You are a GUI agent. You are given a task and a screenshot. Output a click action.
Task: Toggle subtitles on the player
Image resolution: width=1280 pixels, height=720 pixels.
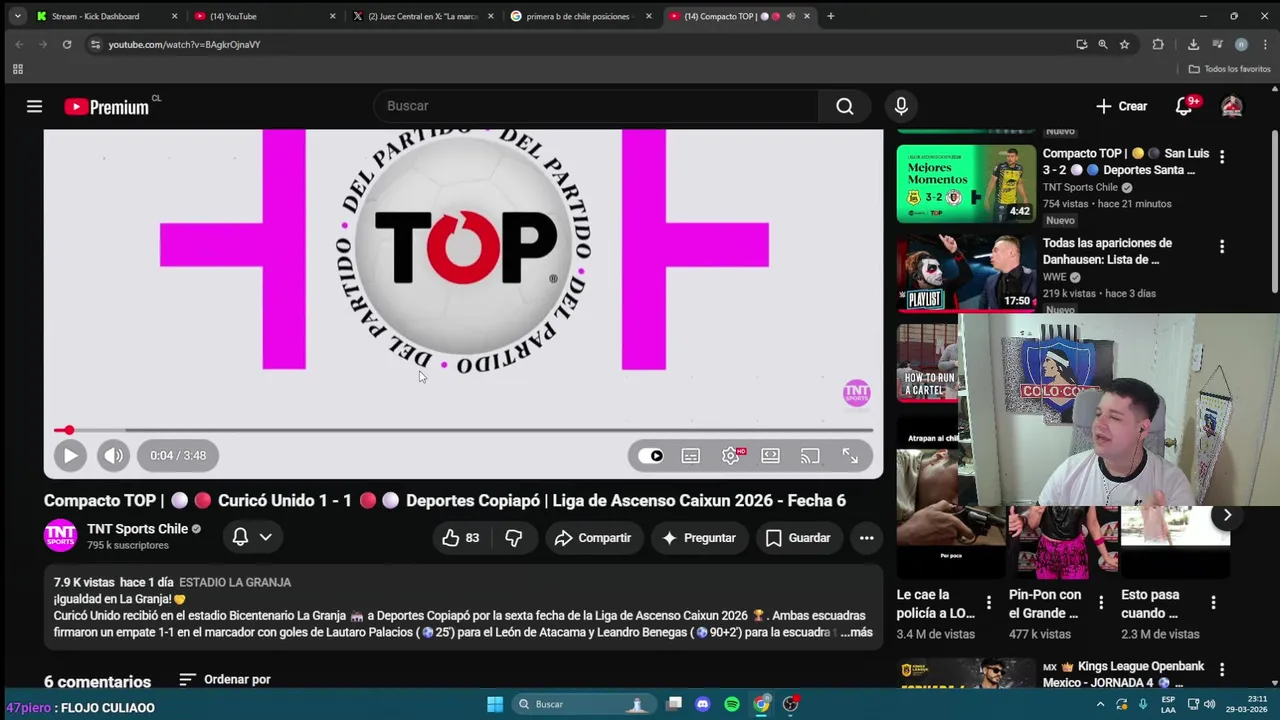[x=691, y=456]
